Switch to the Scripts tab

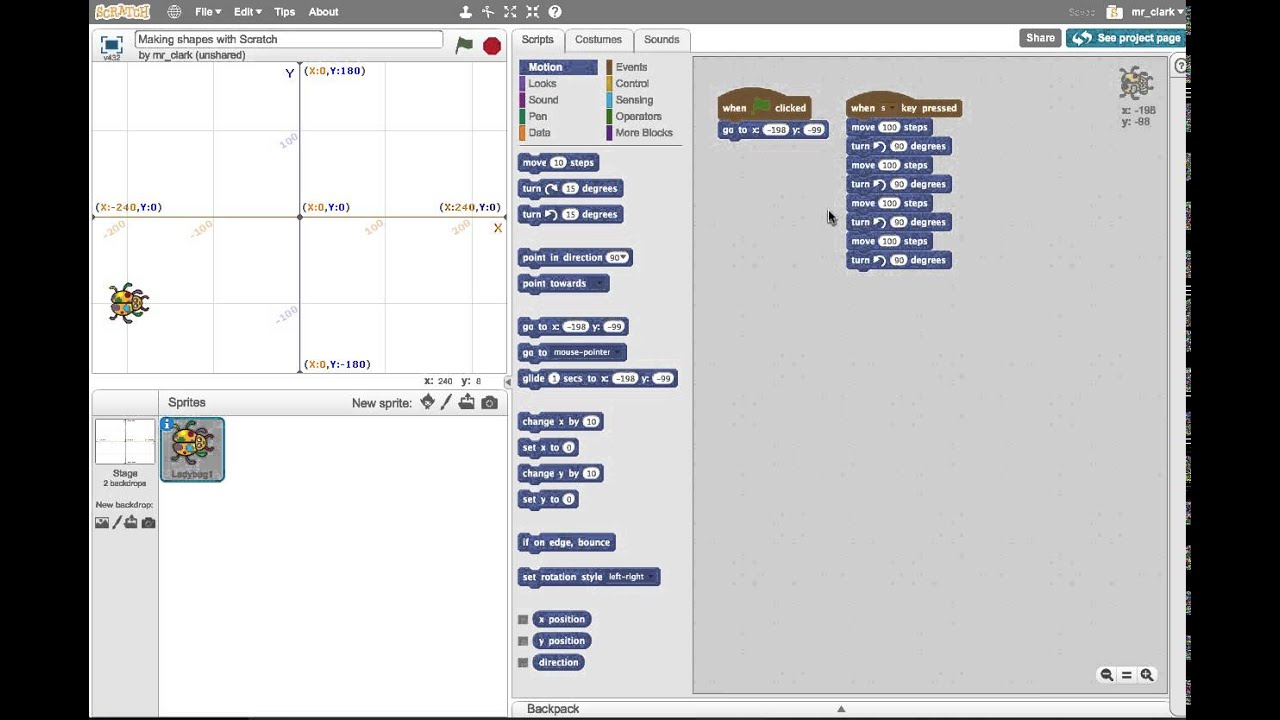click(x=538, y=40)
